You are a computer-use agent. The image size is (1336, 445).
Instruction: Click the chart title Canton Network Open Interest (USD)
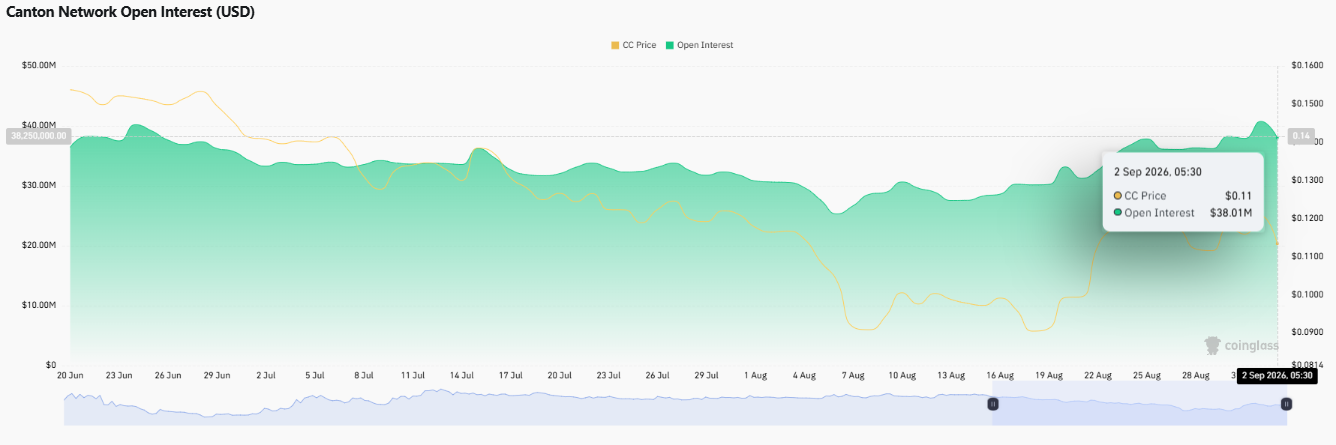(130, 13)
